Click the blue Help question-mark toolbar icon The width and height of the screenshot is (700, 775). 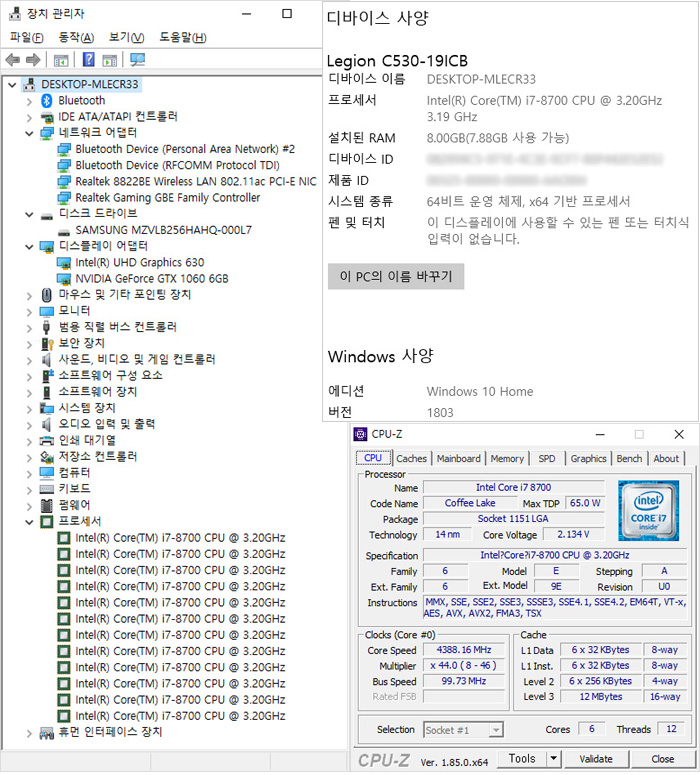point(88,60)
